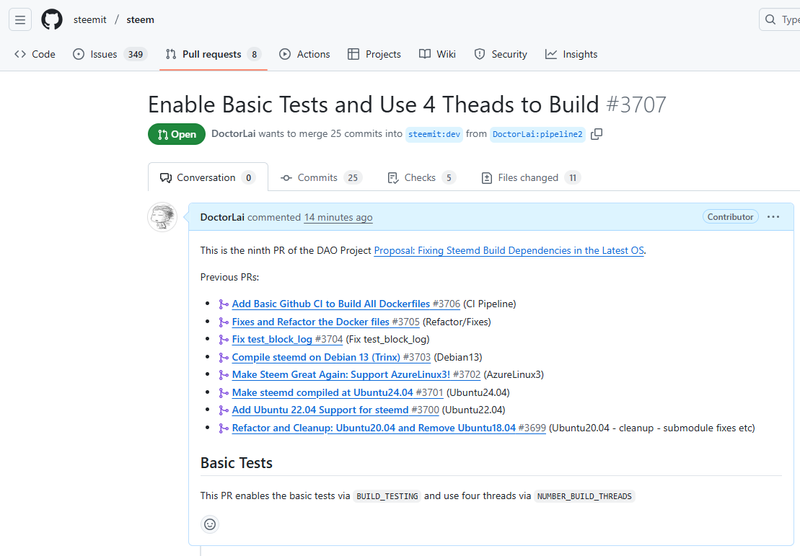Image resolution: width=800 pixels, height=556 pixels.
Task: Go to the Issues tab
Action: (104, 54)
